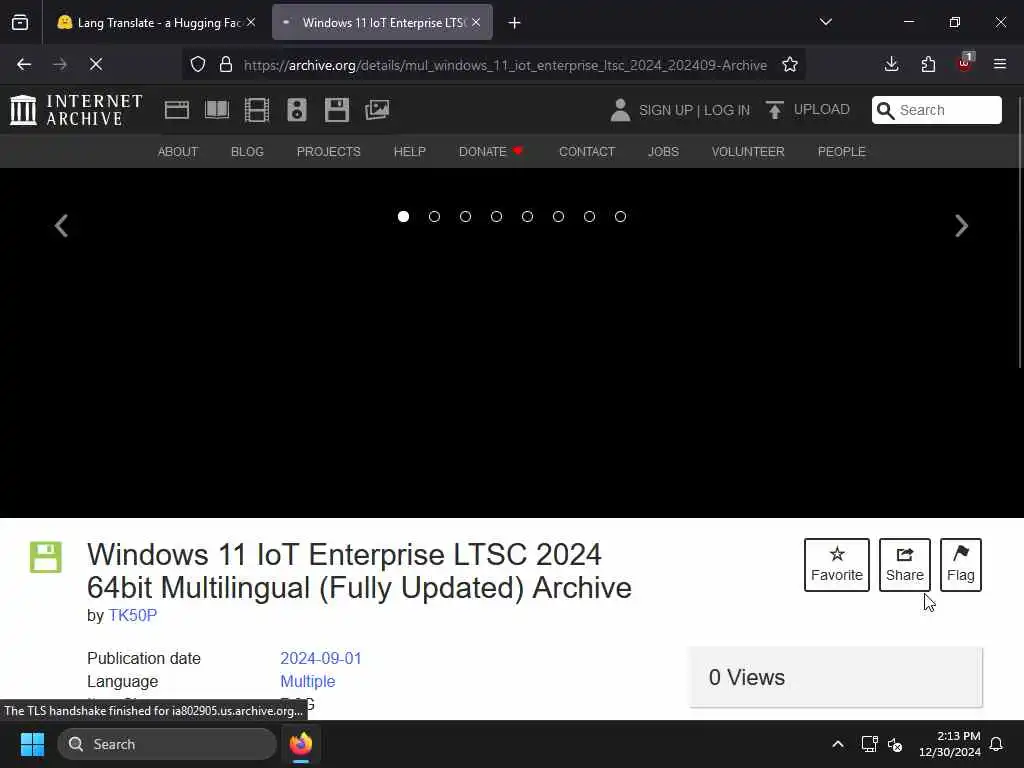
Task: Click SIGN UP | LOG IN link
Action: (x=694, y=110)
